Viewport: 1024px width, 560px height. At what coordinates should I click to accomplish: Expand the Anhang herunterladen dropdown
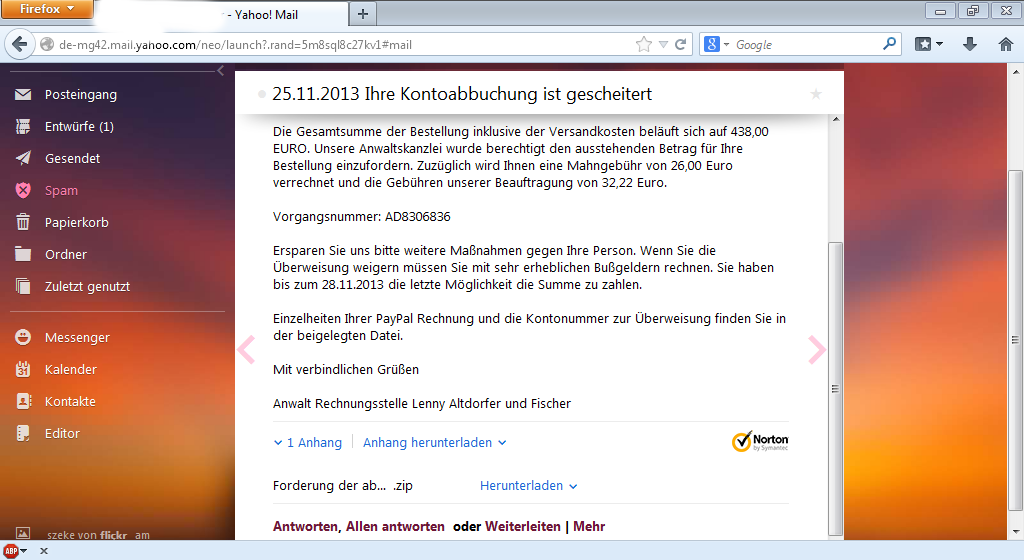coord(434,443)
